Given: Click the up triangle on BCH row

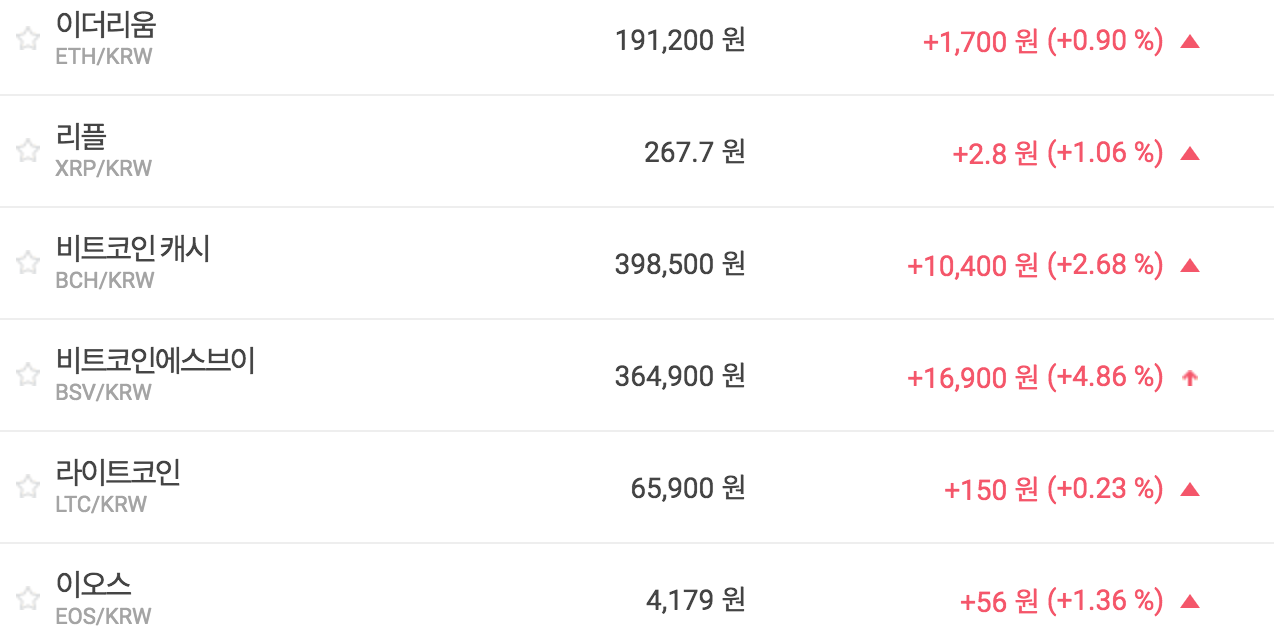Looking at the screenshot, I should 1189,266.
